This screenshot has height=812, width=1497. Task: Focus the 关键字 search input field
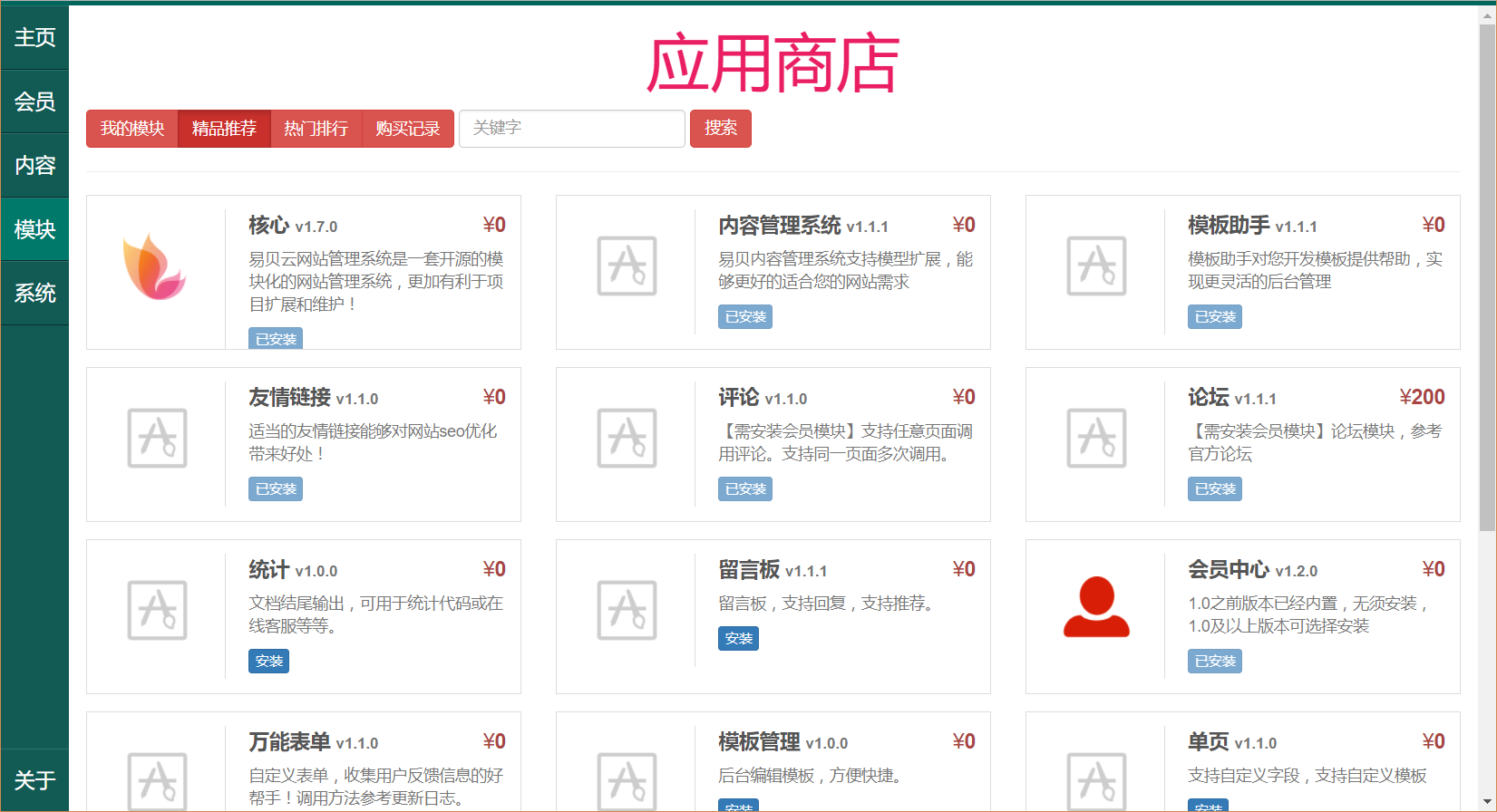tap(572, 129)
